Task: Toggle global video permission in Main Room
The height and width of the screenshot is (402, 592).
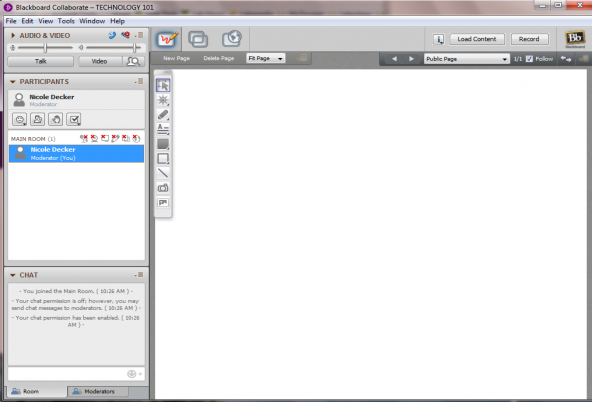Action: pyautogui.click(x=94, y=139)
